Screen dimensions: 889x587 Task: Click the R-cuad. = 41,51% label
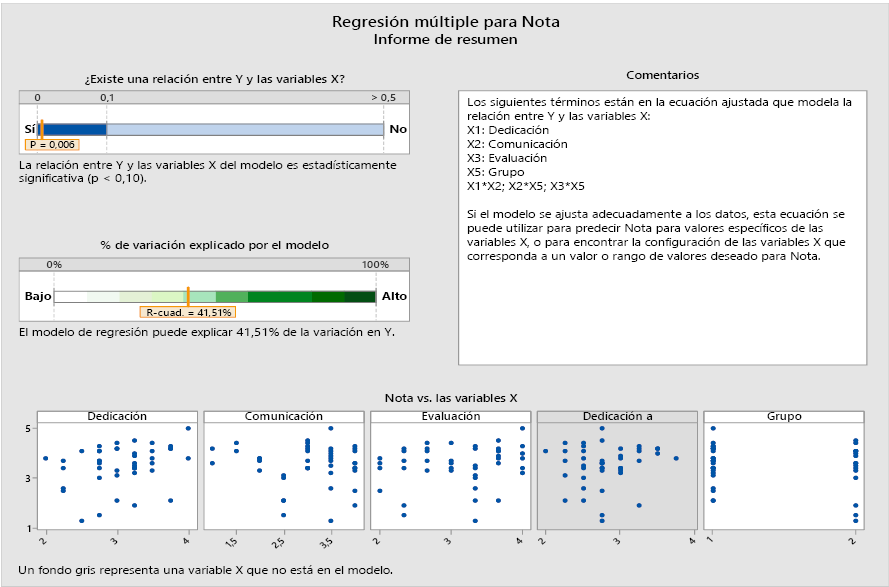[189, 312]
